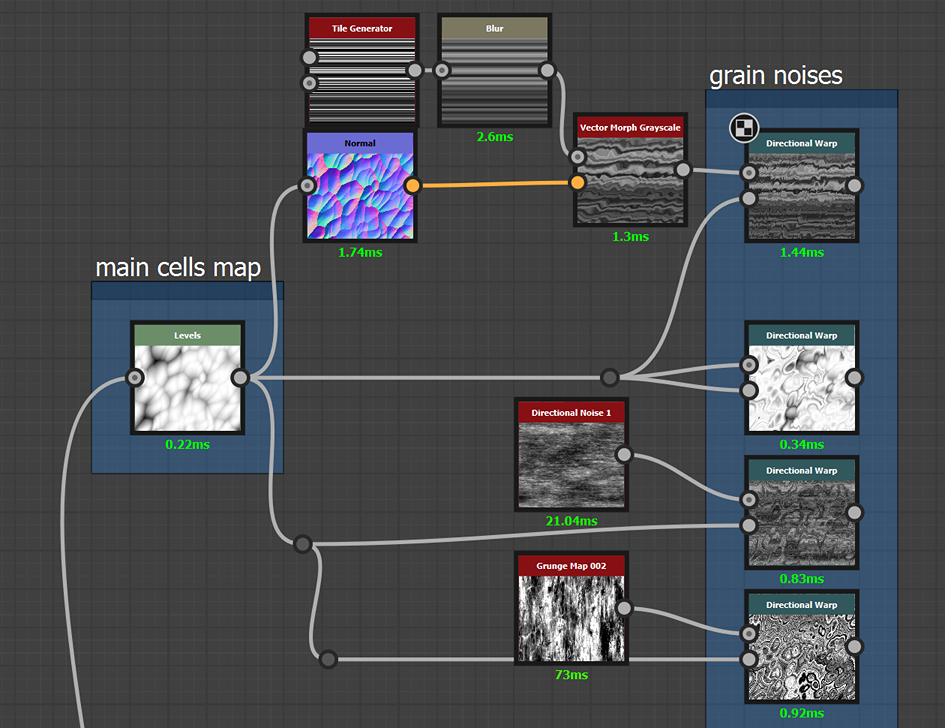
Task: Select the orange link between Normal and Vector Morph
Action: 495,184
